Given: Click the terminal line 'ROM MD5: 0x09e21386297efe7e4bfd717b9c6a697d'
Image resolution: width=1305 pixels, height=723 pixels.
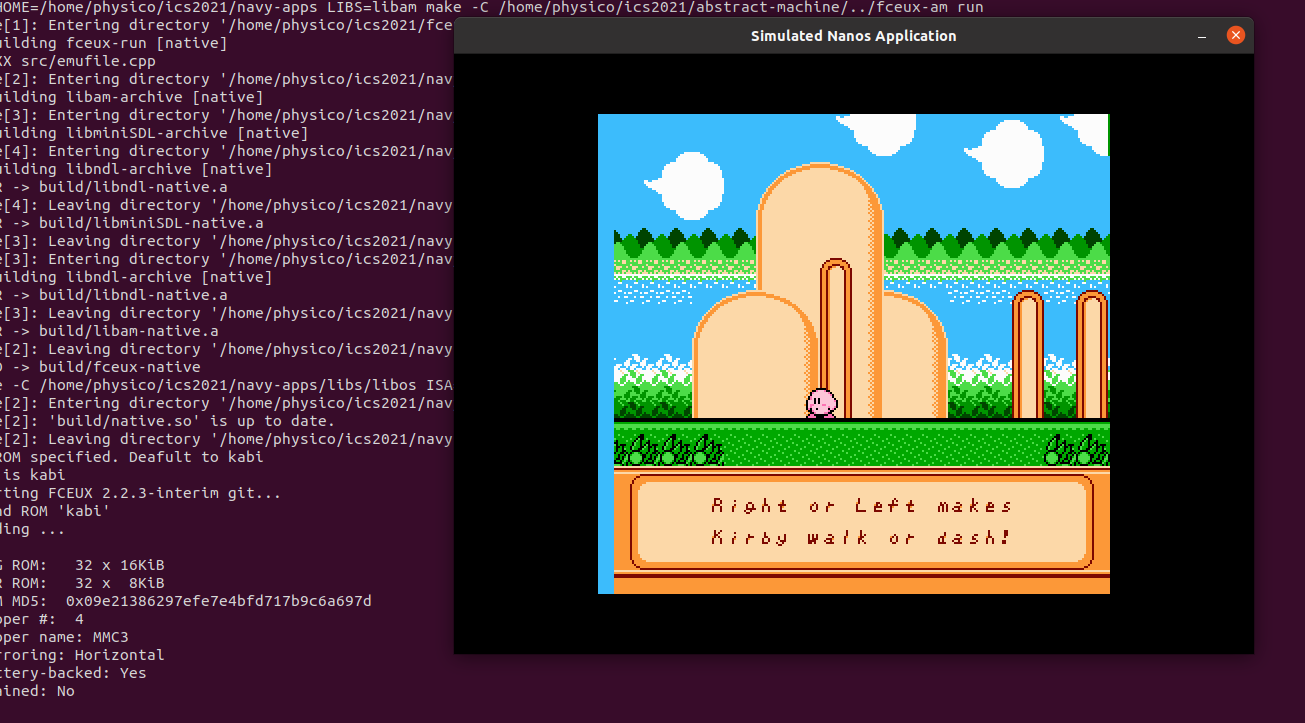Looking at the screenshot, I should point(186,601).
